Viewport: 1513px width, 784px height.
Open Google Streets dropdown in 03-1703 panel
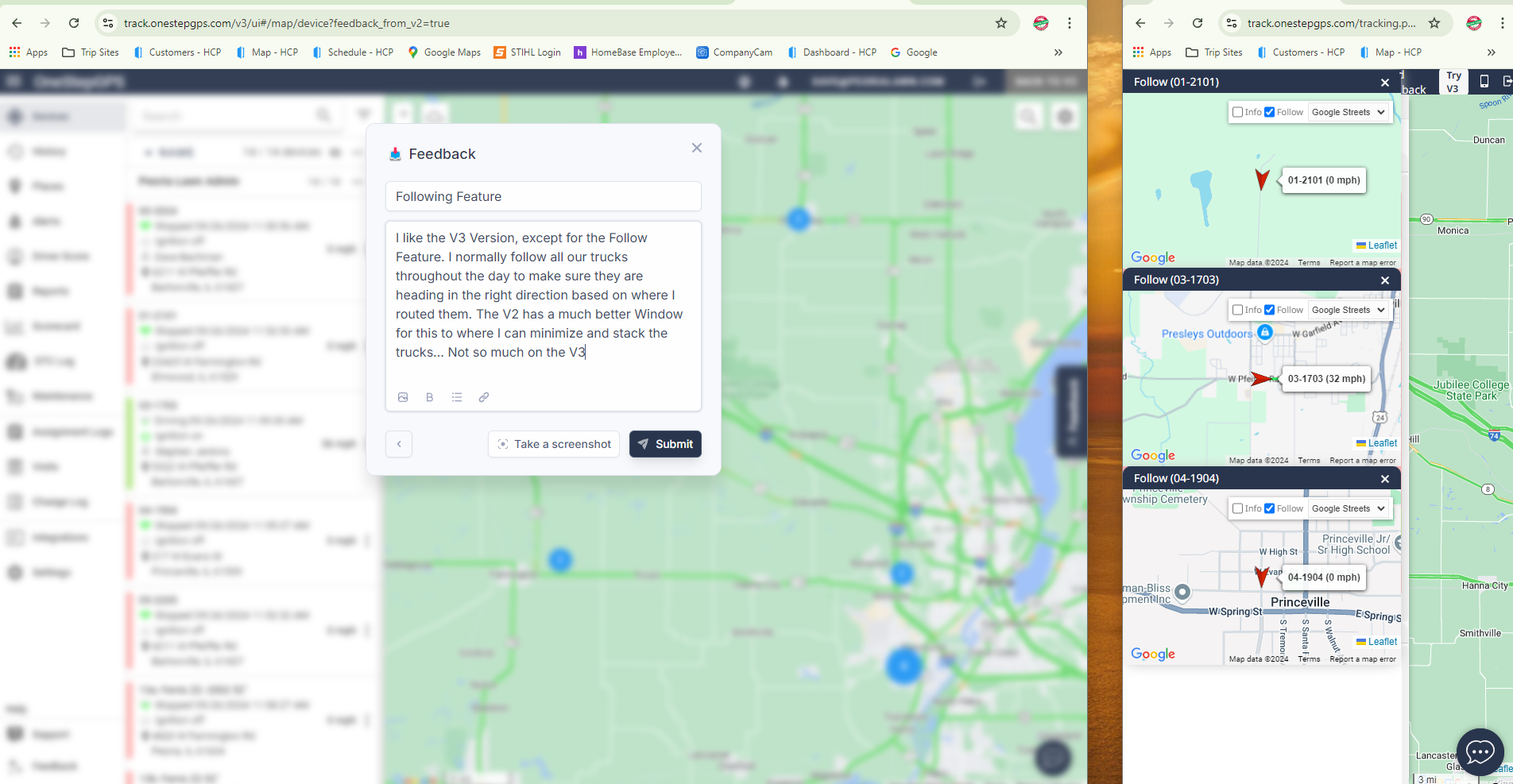point(1349,310)
